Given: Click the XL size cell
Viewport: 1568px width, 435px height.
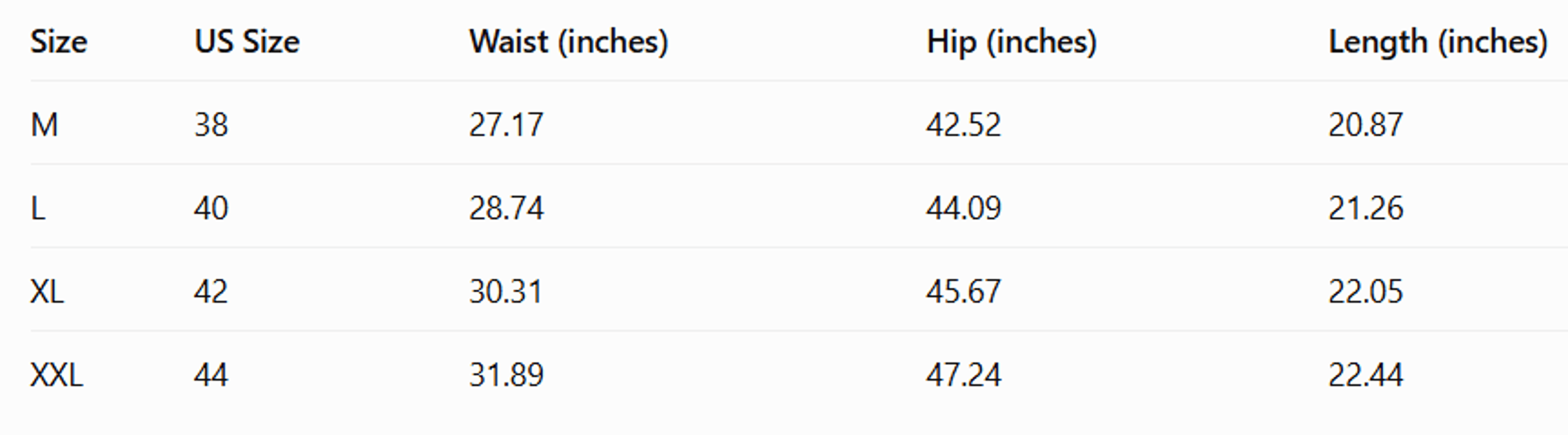Looking at the screenshot, I should [47, 292].
